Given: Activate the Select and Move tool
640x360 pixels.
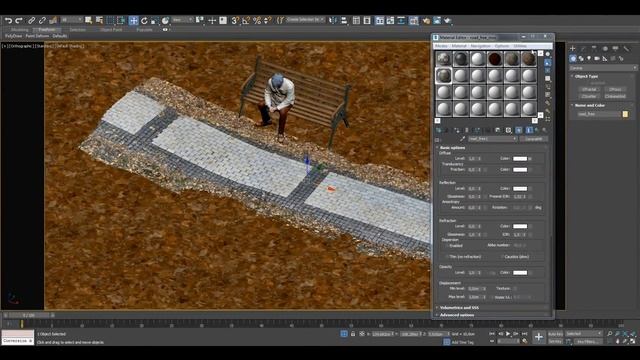Looking at the screenshot, I should pos(133,20).
